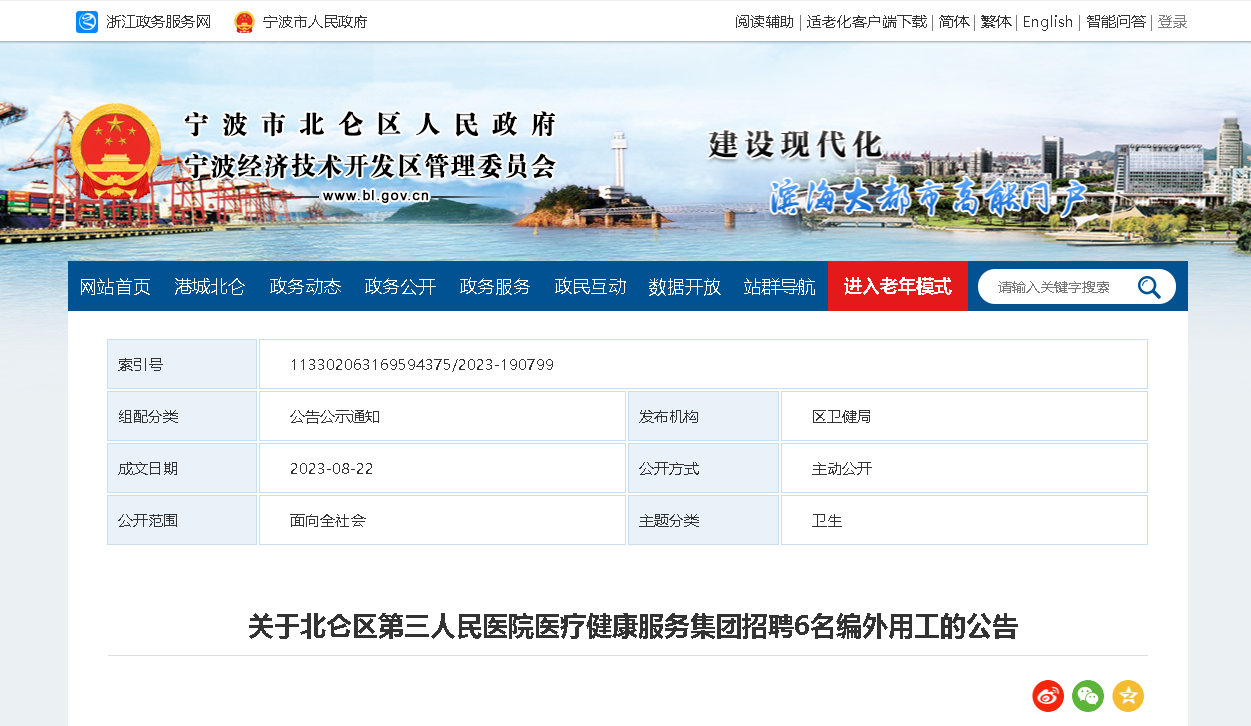Switch to Traditional Chinese (繁体)
The image size is (1251, 726).
tap(996, 22)
